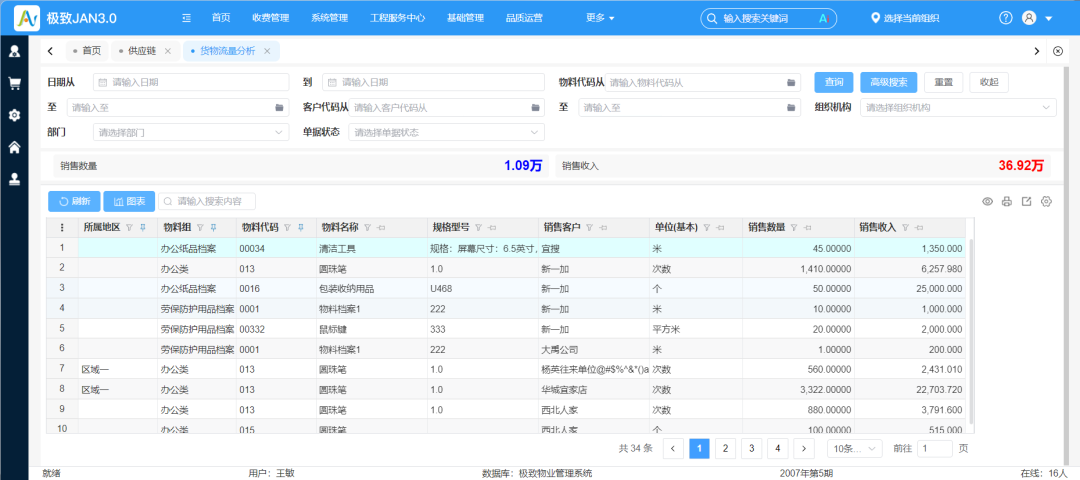Click the AI icon in search box
The height and width of the screenshot is (480, 1080).
coord(822,19)
